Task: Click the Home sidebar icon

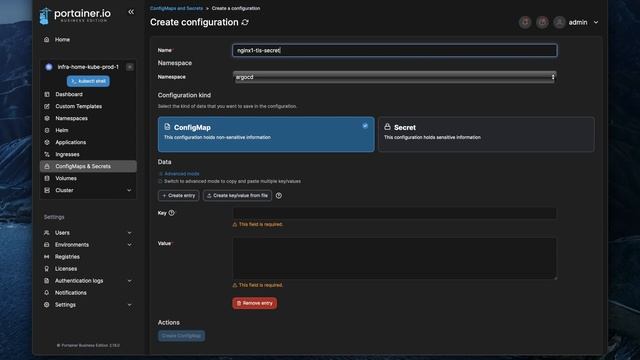Action: coord(47,40)
